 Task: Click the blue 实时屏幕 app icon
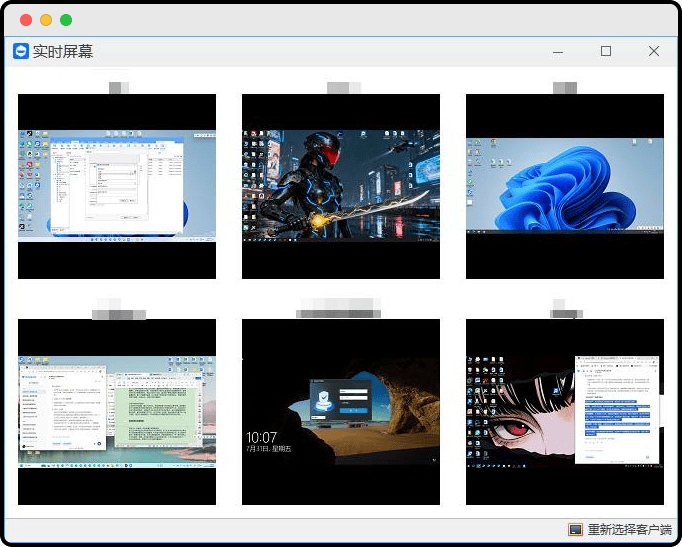pyautogui.click(x=21, y=51)
